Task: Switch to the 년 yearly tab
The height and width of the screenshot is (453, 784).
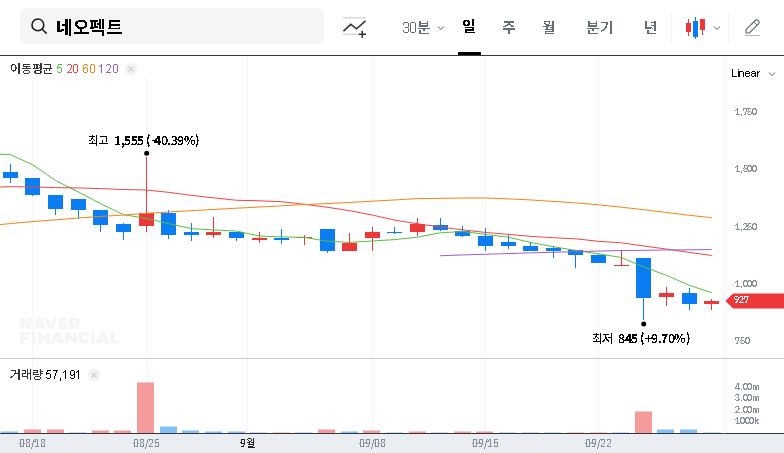Action: (650, 27)
